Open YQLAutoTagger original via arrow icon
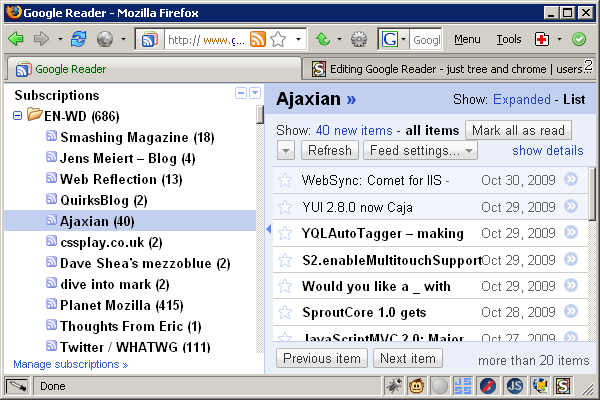 point(571,232)
